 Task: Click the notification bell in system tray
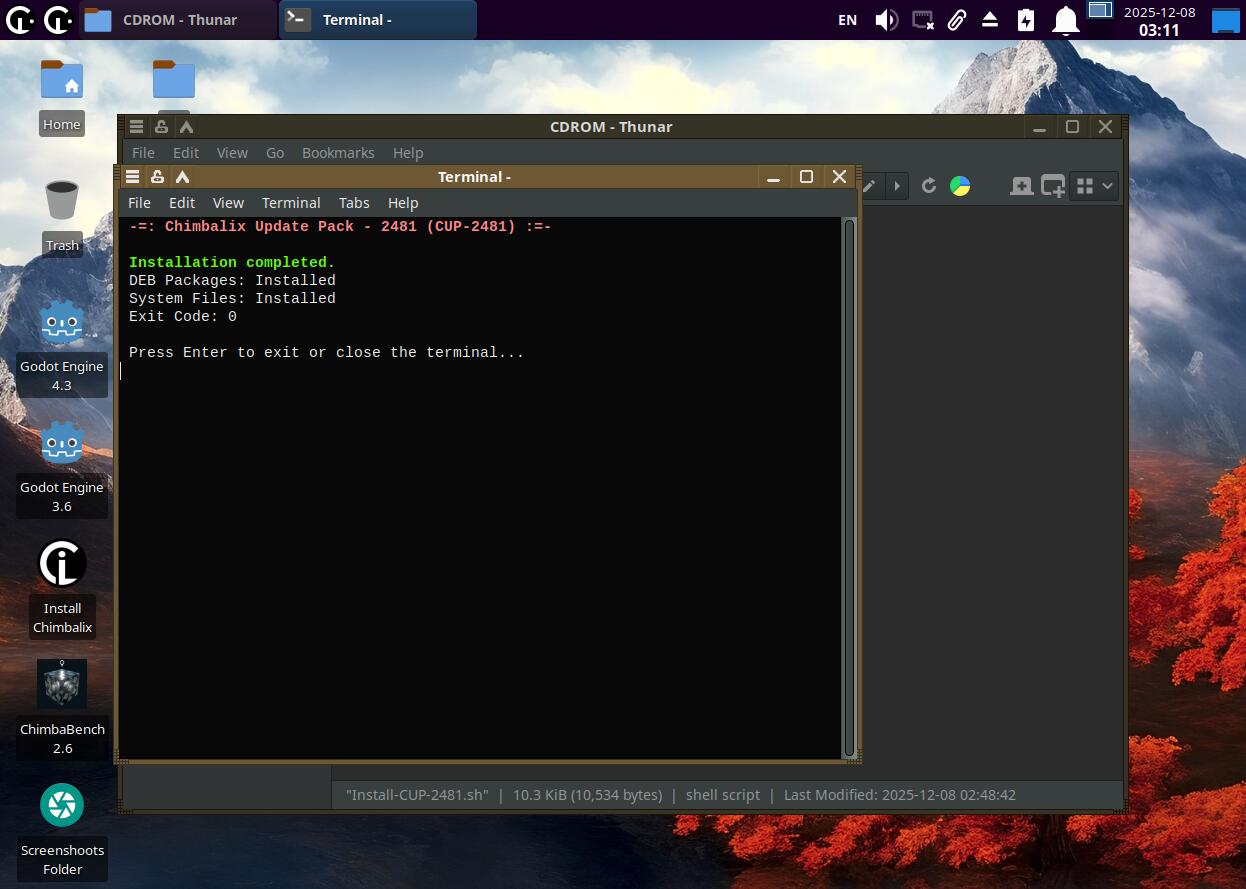click(x=1067, y=20)
